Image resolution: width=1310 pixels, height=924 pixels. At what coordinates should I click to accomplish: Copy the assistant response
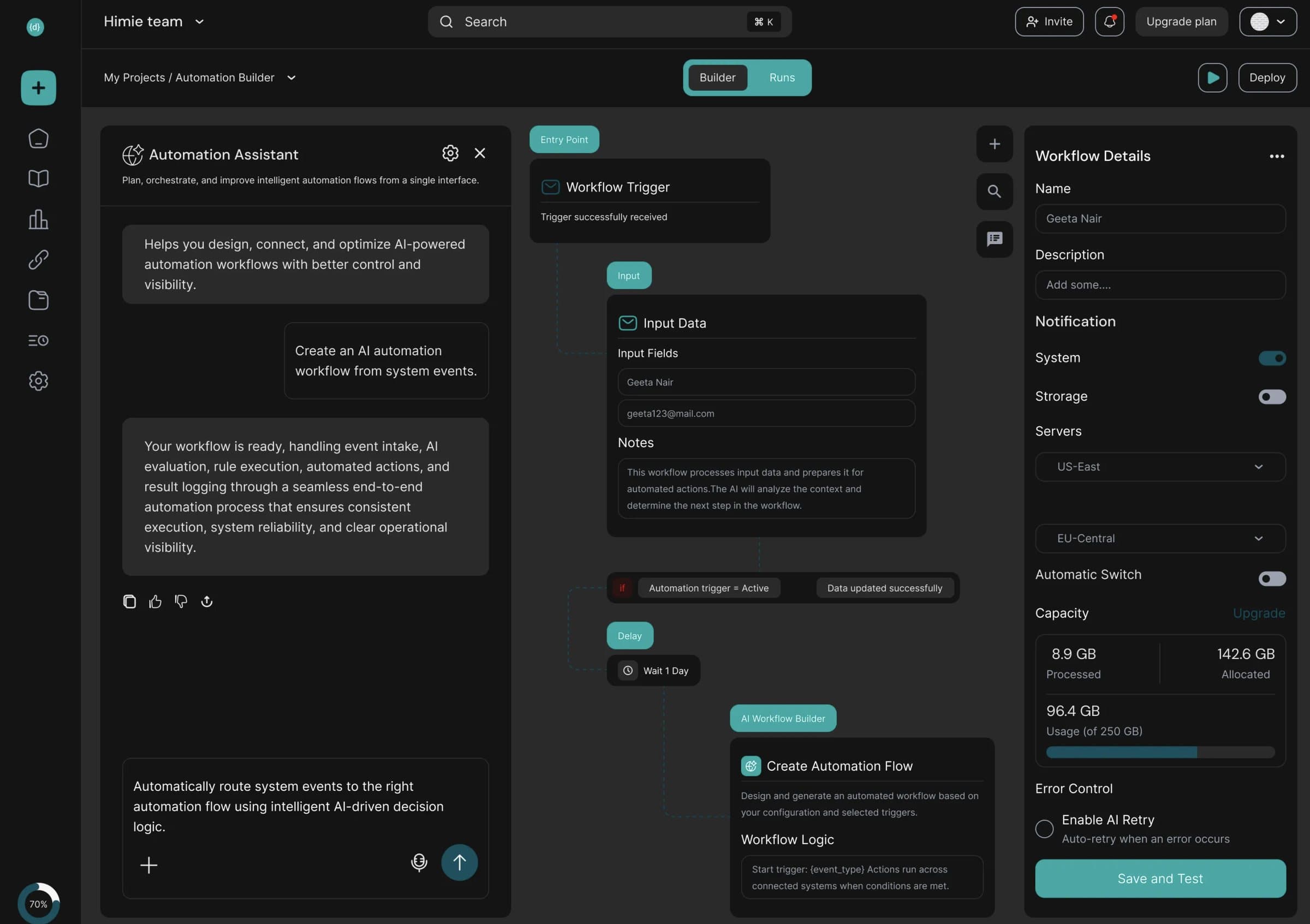pyautogui.click(x=129, y=601)
